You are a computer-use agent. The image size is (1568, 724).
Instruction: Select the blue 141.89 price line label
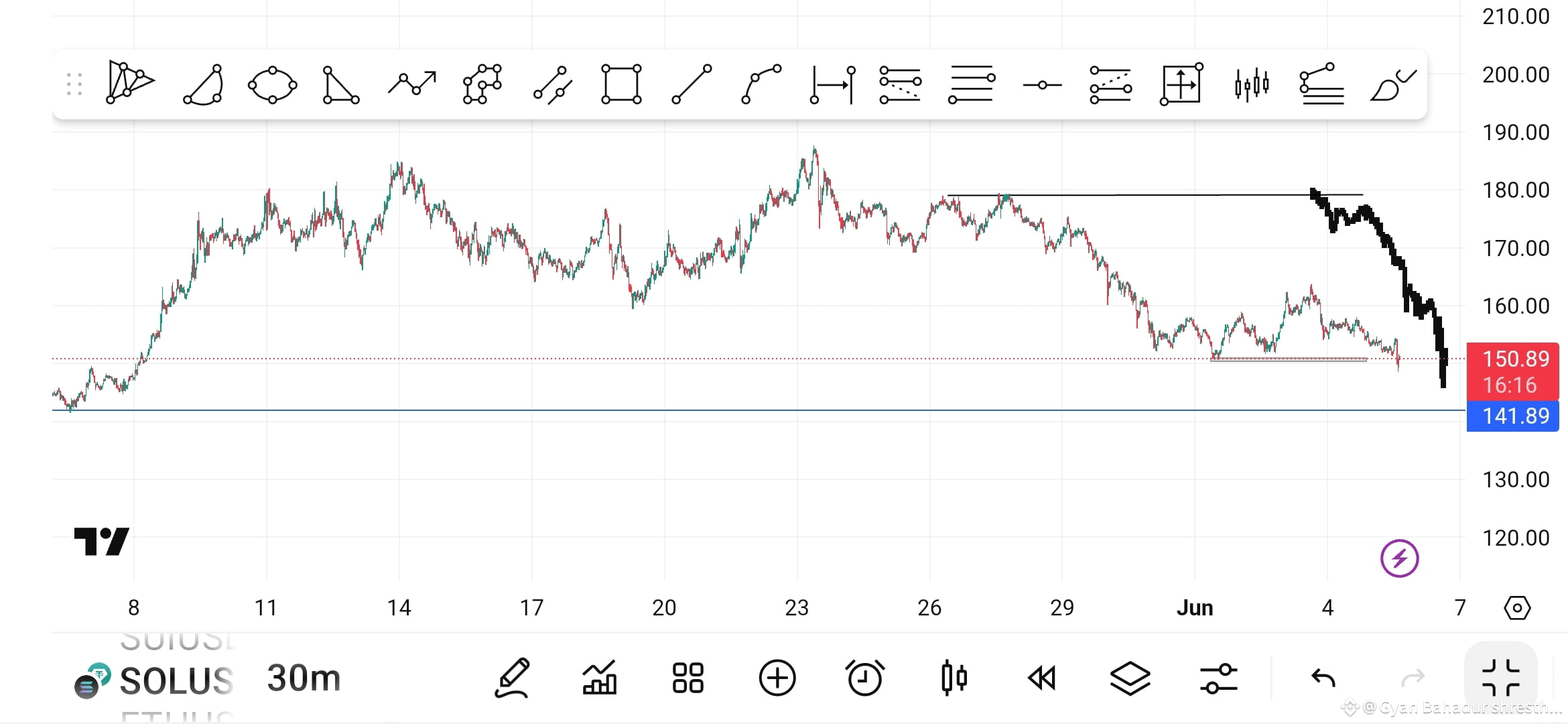1512,416
